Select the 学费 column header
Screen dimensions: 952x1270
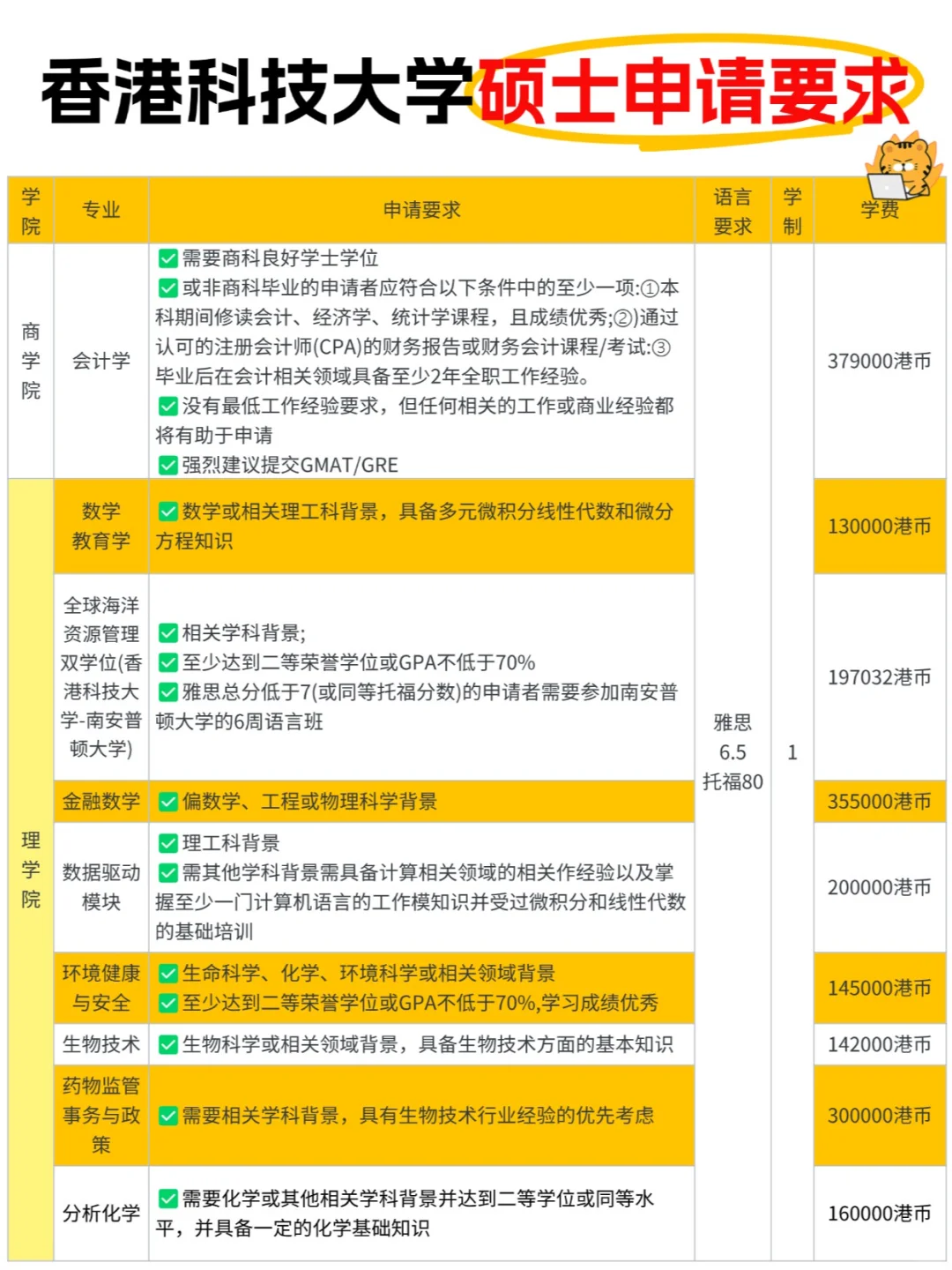coord(879,210)
